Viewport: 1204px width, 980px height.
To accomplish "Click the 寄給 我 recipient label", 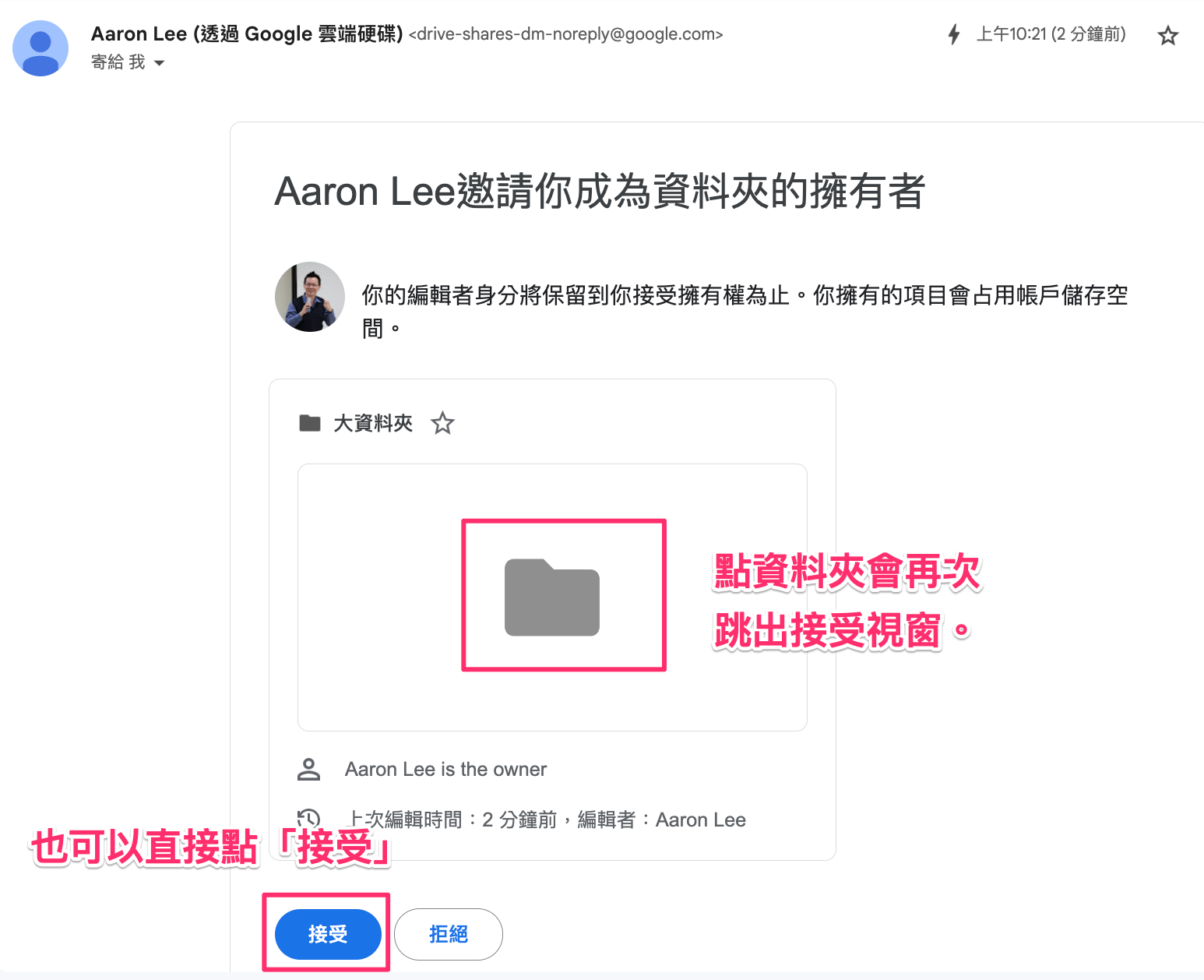I will (x=118, y=62).
